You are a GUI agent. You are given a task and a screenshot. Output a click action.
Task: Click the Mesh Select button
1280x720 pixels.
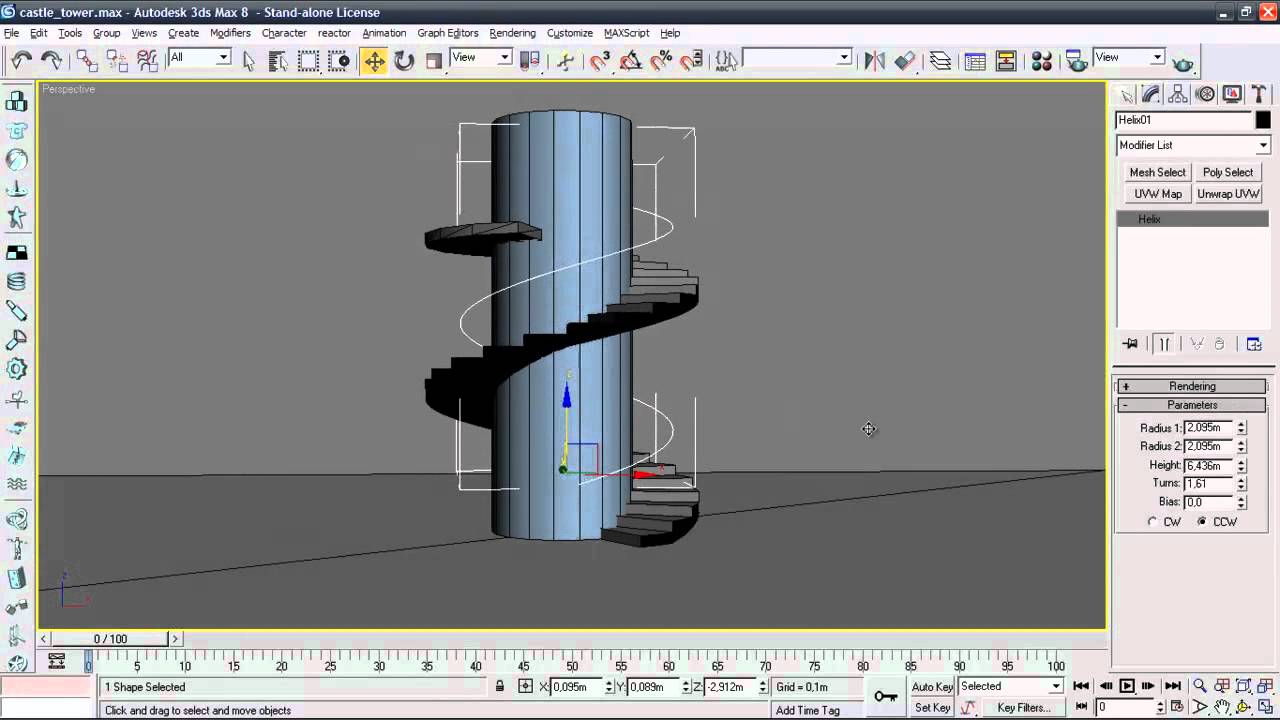click(x=1157, y=172)
